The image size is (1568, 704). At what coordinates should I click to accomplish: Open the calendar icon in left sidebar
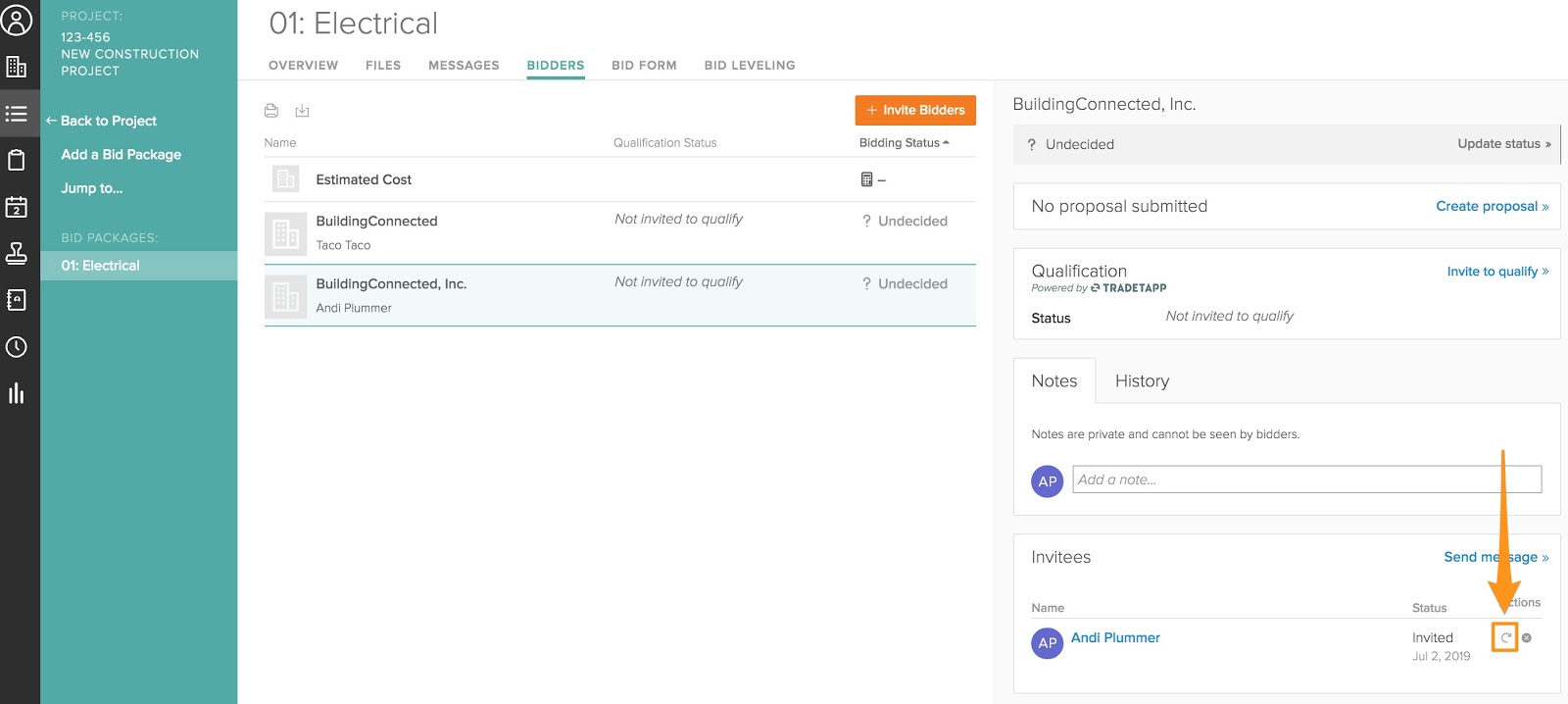[17, 207]
